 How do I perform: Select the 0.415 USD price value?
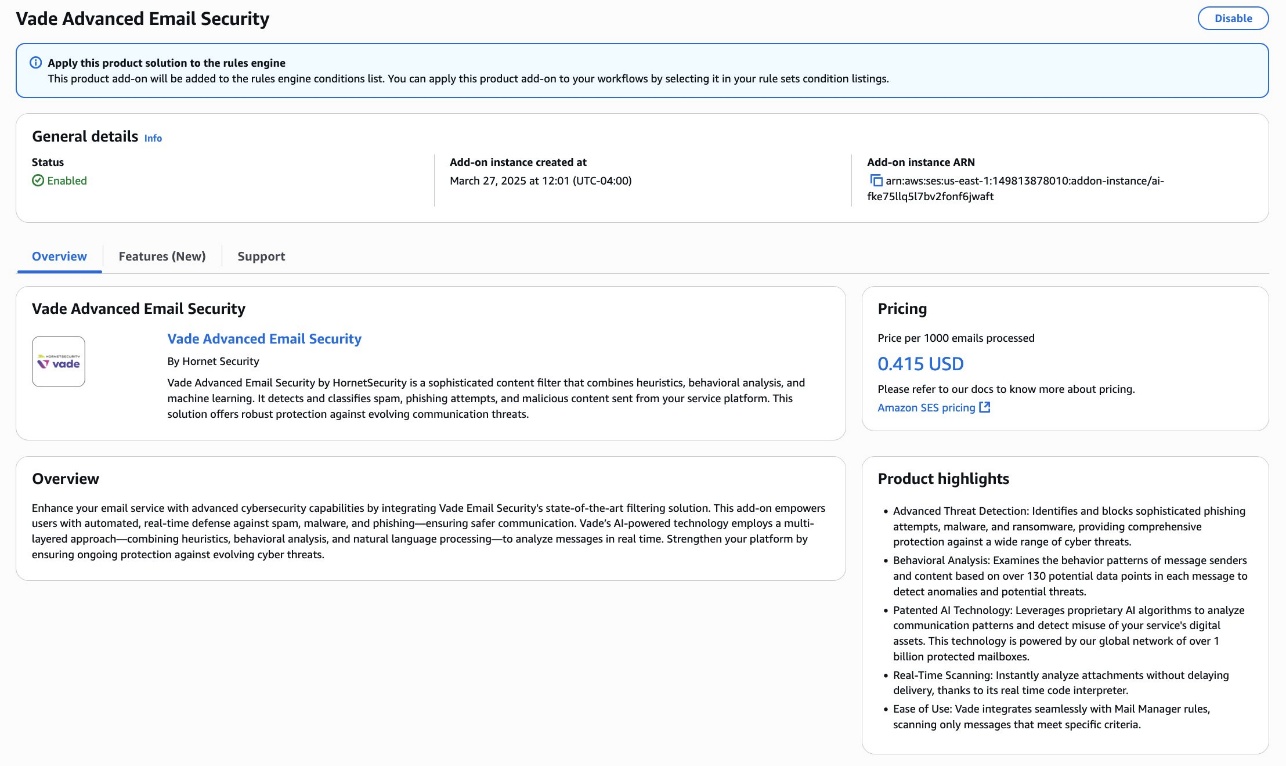point(920,364)
